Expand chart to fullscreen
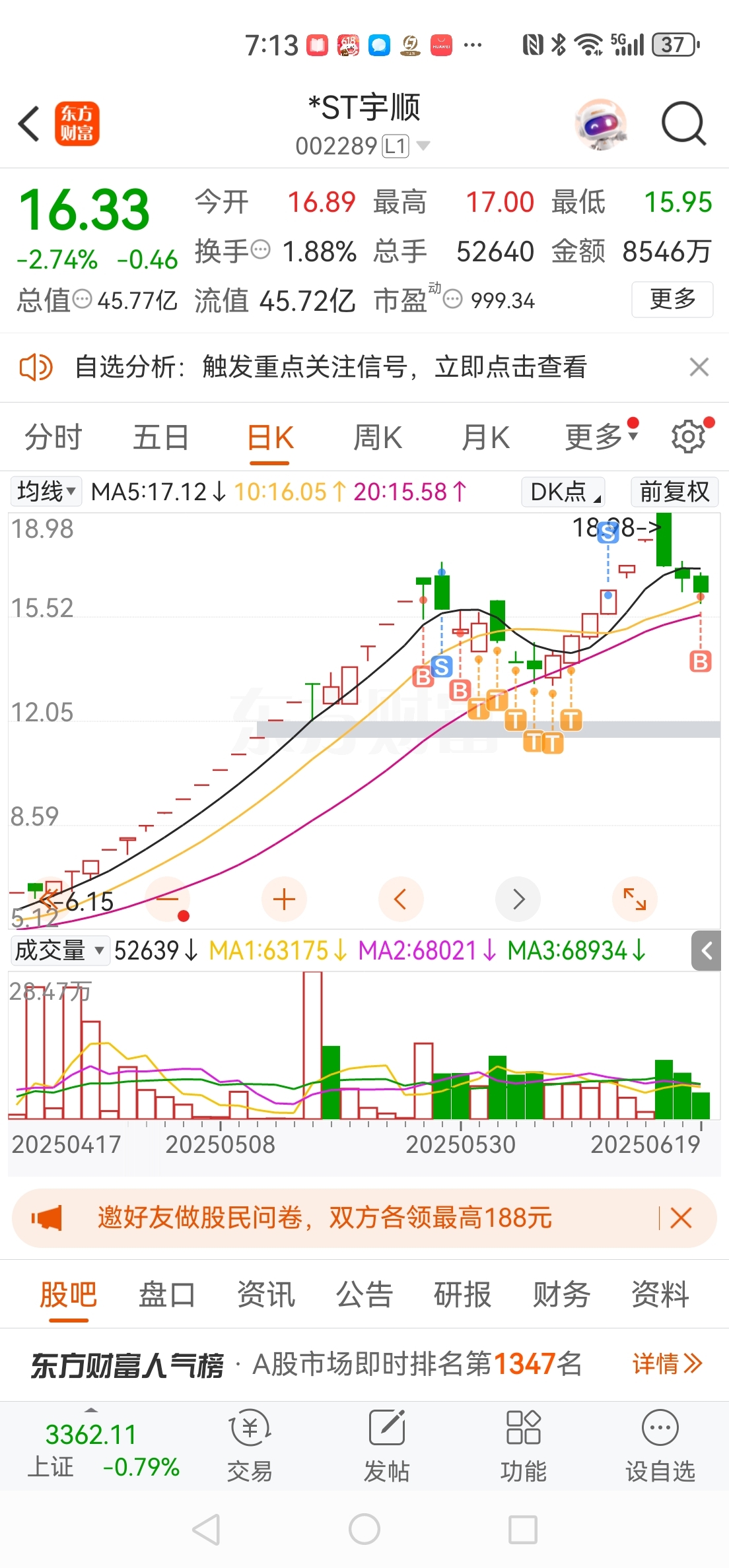 pyautogui.click(x=635, y=899)
